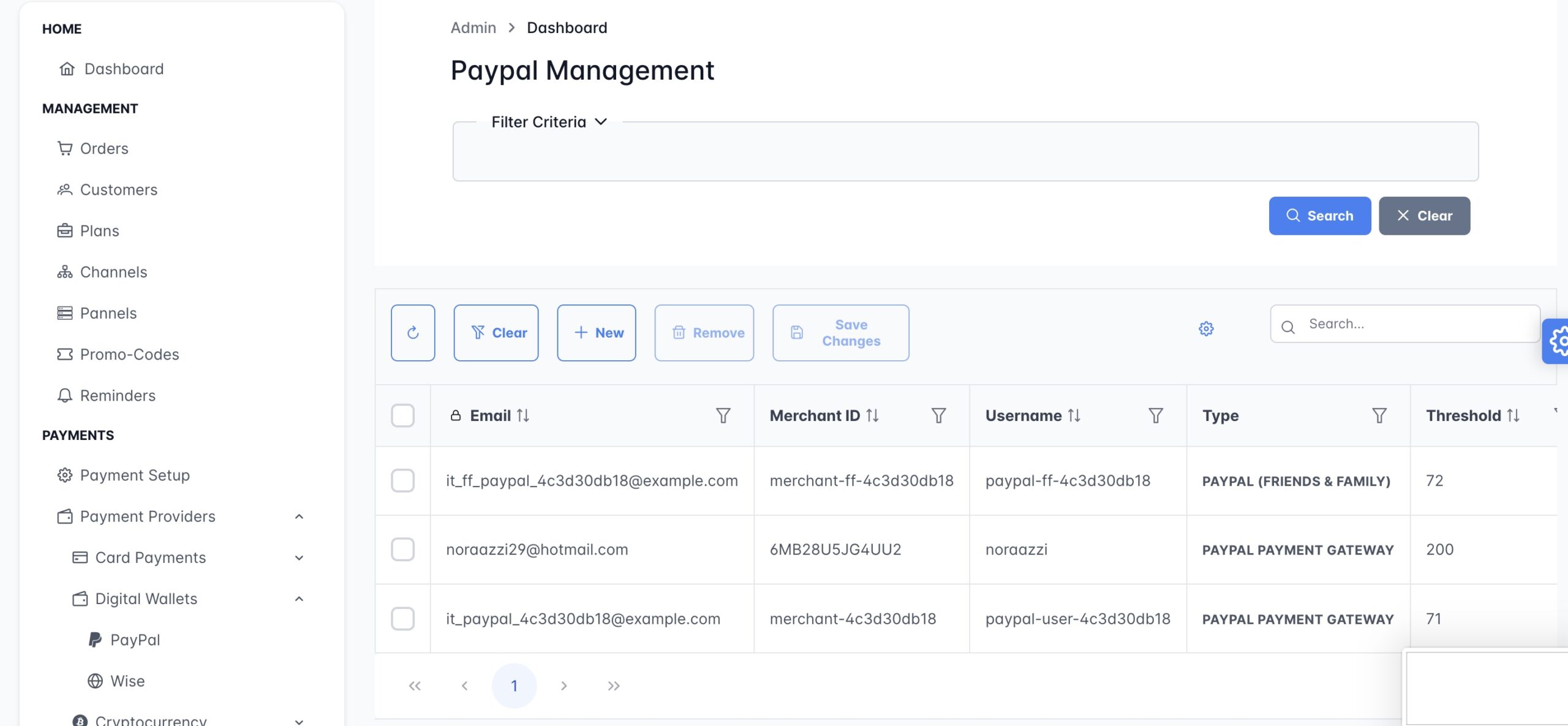Click the Save Changes button
The width and height of the screenshot is (1568, 726).
[841, 333]
